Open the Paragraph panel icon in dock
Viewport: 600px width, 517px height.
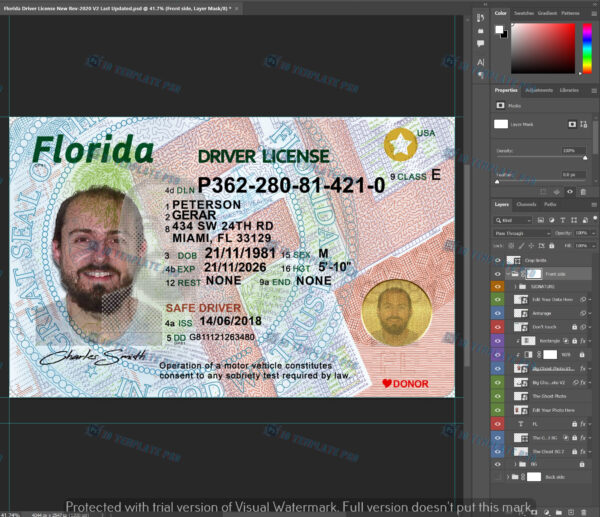(x=481, y=75)
